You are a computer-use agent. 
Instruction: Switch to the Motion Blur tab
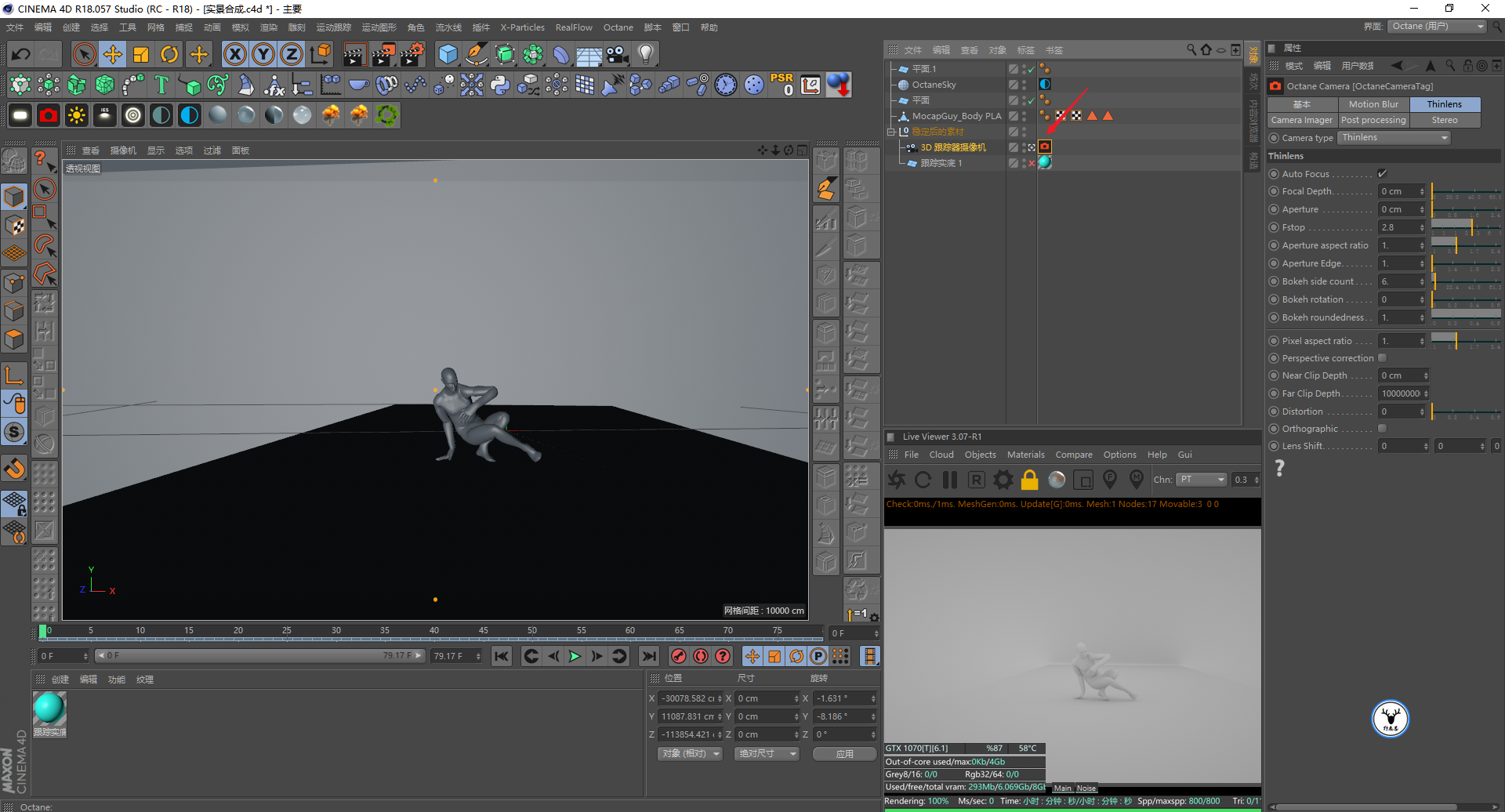pos(1373,104)
